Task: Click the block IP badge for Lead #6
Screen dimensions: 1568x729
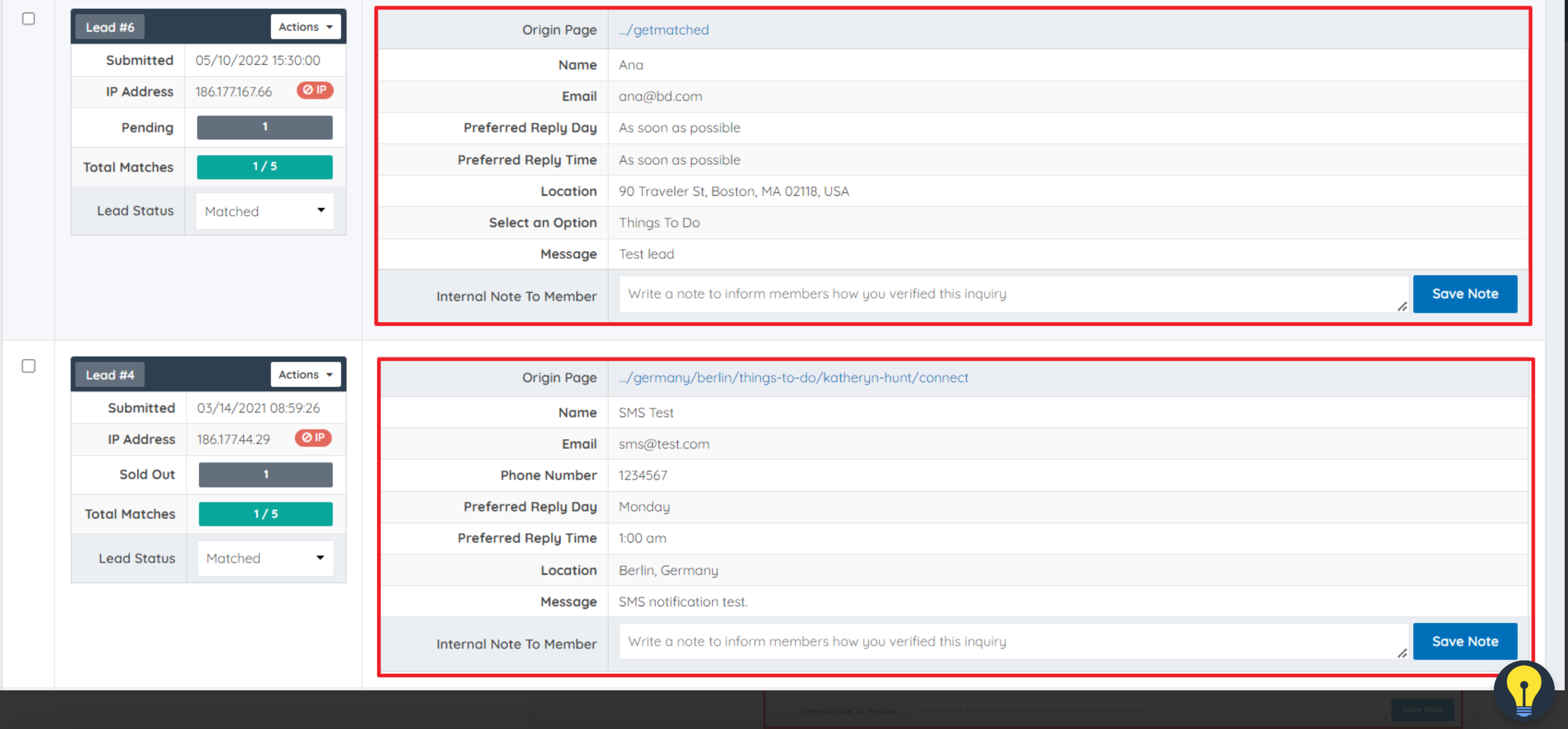Action: [x=315, y=90]
